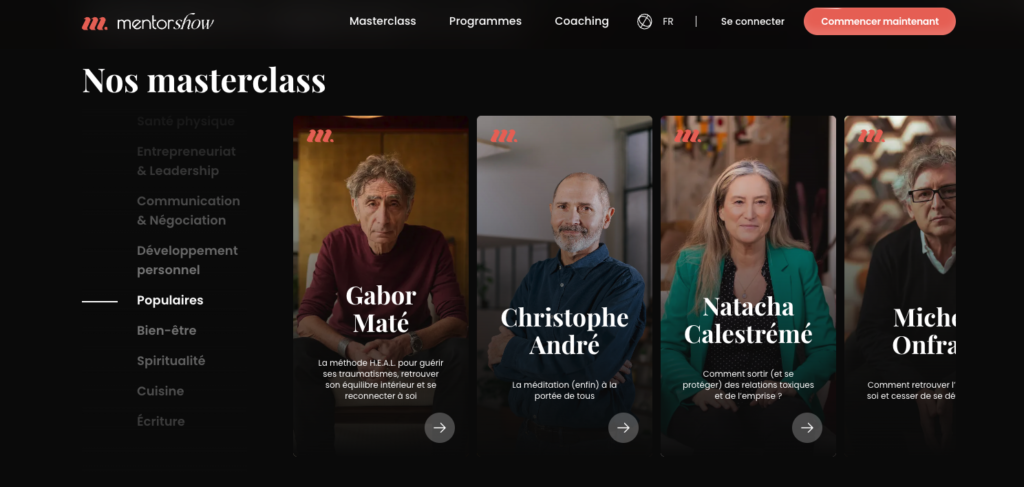Select the Bien-être category
Screen dimensions: 1024x487
click(x=167, y=330)
